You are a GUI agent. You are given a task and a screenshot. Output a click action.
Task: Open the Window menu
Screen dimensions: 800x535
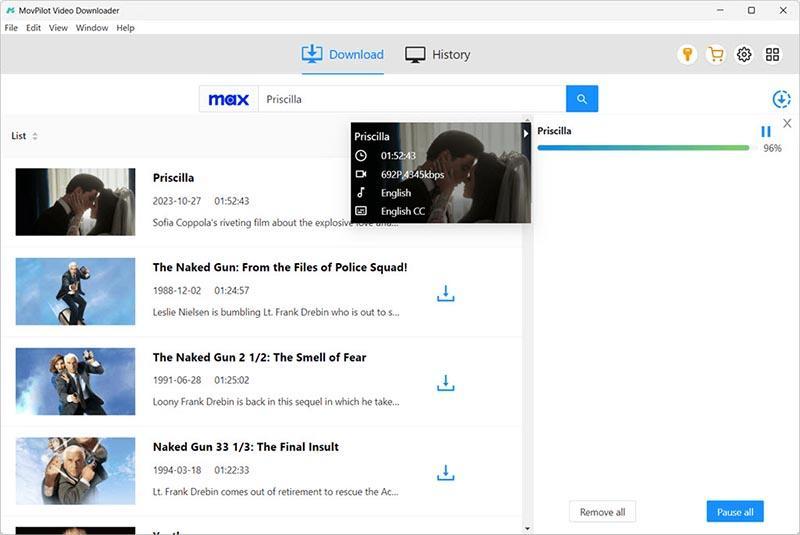pyautogui.click(x=92, y=28)
